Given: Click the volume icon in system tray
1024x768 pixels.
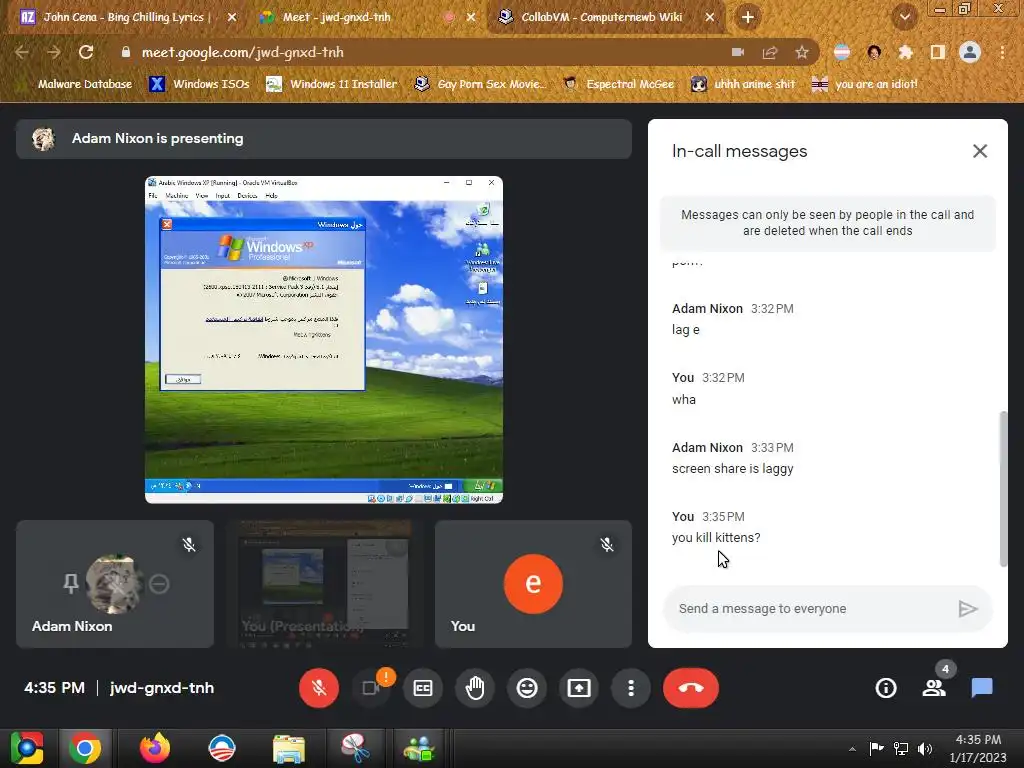Looking at the screenshot, I should [x=925, y=748].
